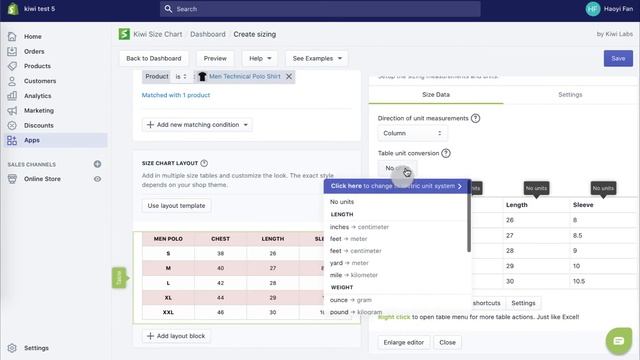Click the Products tag icon

coord(12,66)
